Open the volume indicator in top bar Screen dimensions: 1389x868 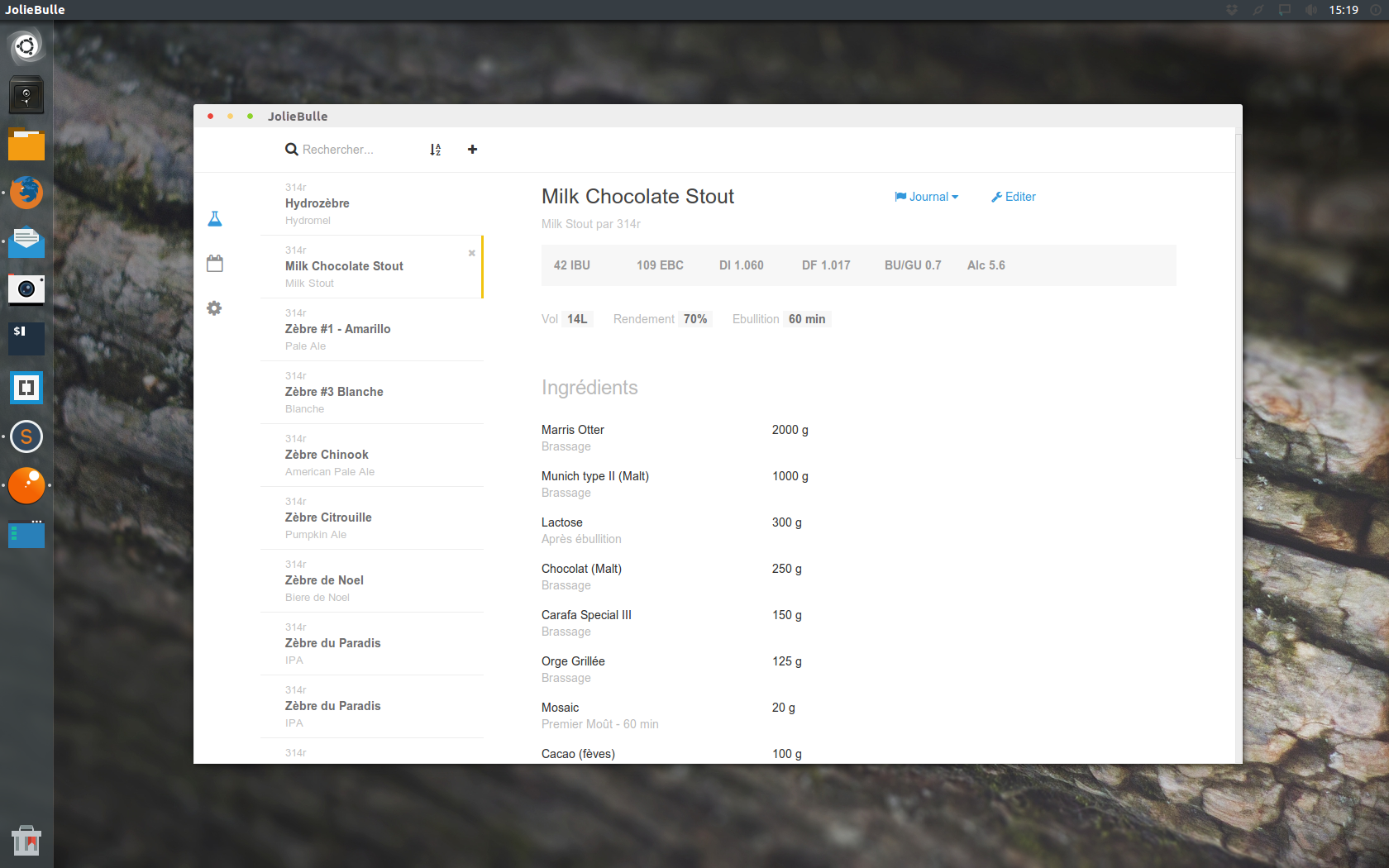pyautogui.click(x=1311, y=10)
